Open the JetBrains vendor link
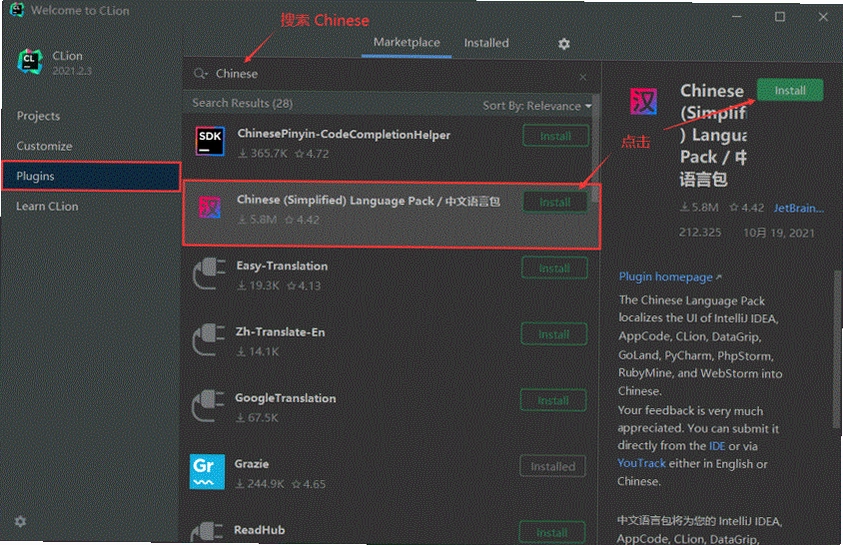The height and width of the screenshot is (545, 843). [798, 208]
